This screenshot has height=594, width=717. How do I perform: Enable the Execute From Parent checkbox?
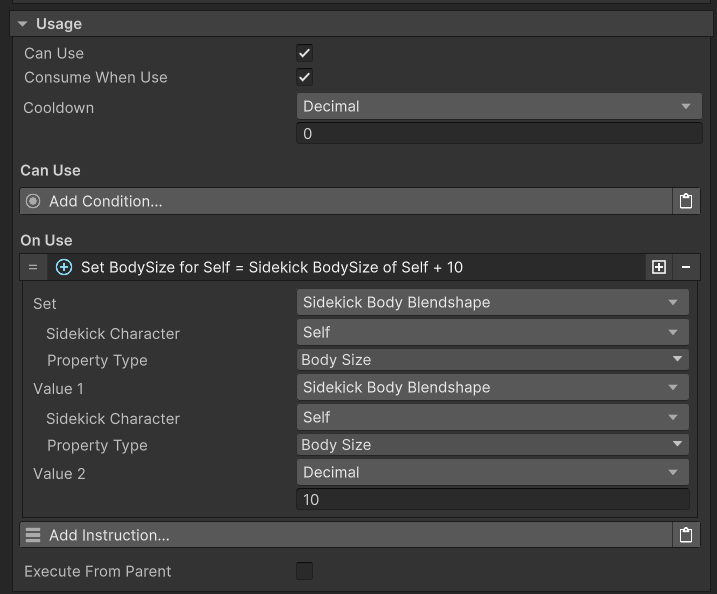pos(305,571)
